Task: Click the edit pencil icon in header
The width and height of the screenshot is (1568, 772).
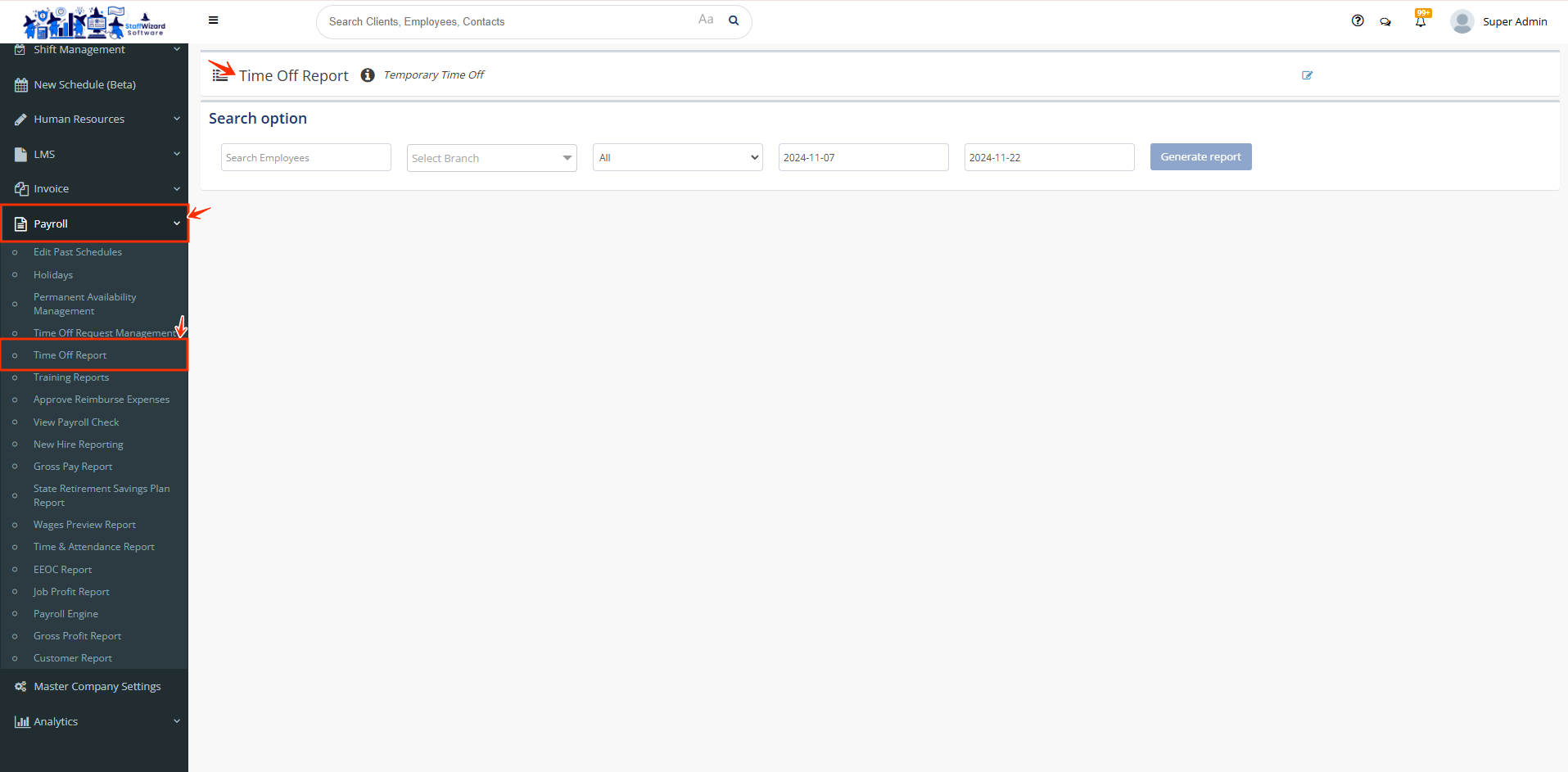Action: tap(1307, 75)
